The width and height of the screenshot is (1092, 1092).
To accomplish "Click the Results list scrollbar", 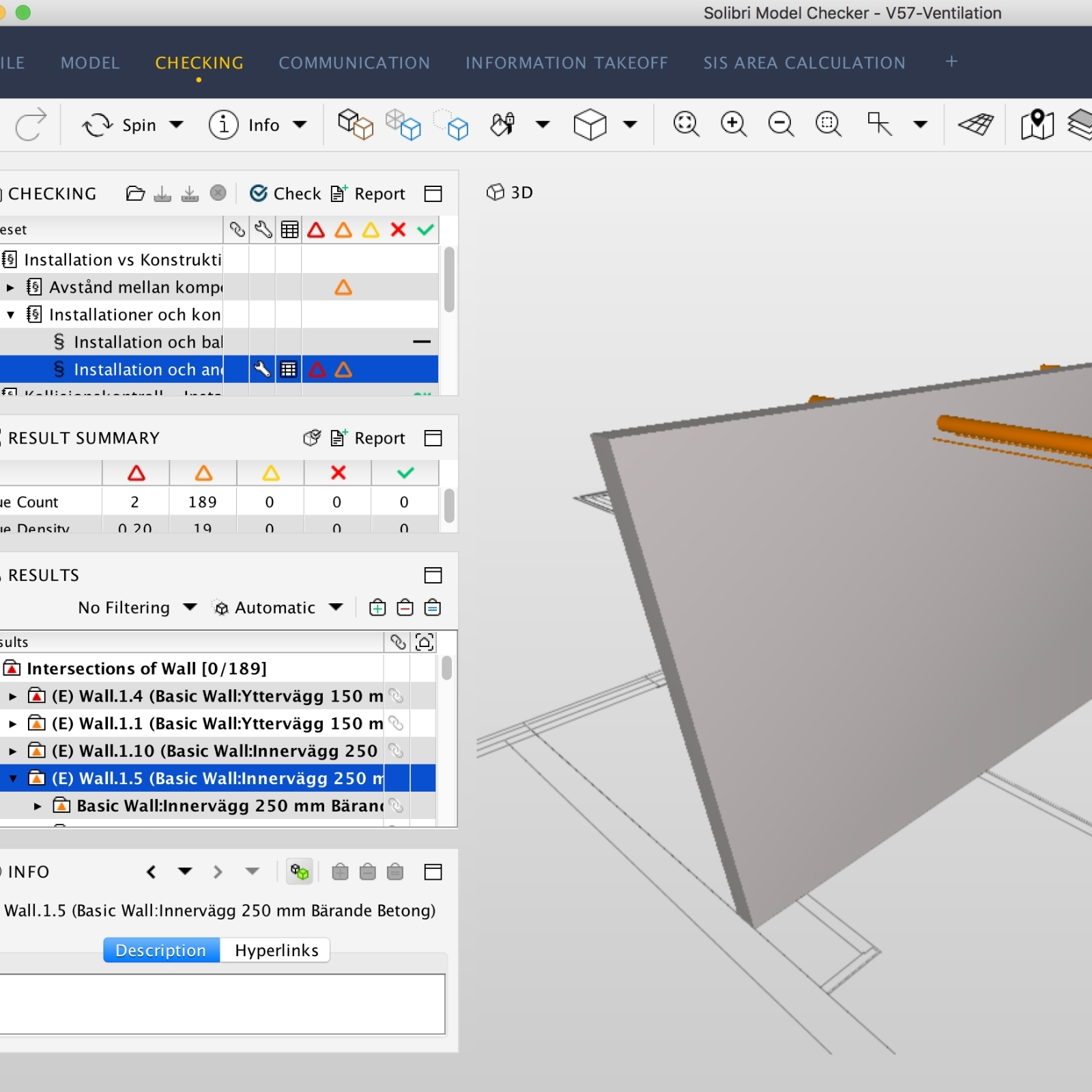I will (x=446, y=667).
